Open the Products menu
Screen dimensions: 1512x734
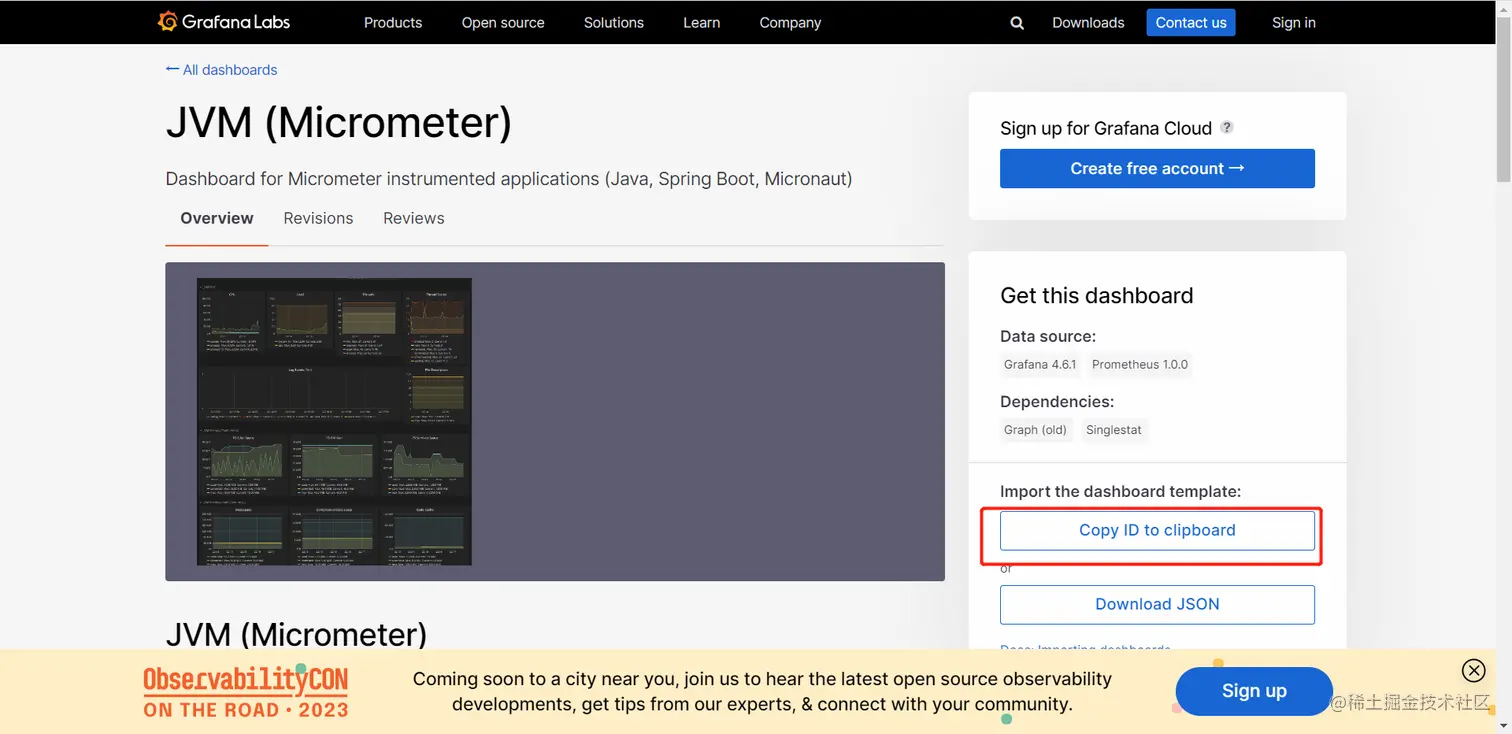click(393, 23)
